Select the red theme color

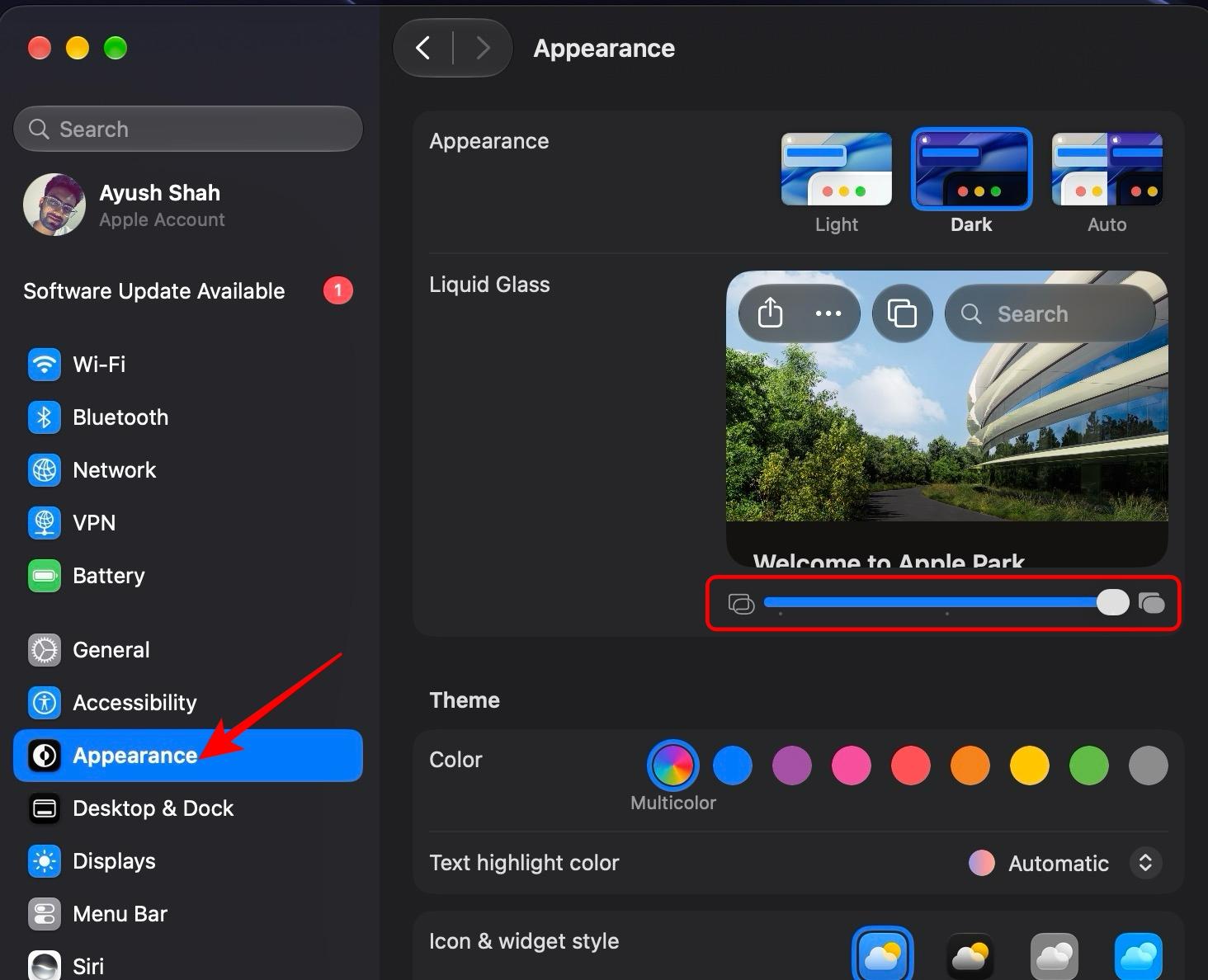coord(911,766)
